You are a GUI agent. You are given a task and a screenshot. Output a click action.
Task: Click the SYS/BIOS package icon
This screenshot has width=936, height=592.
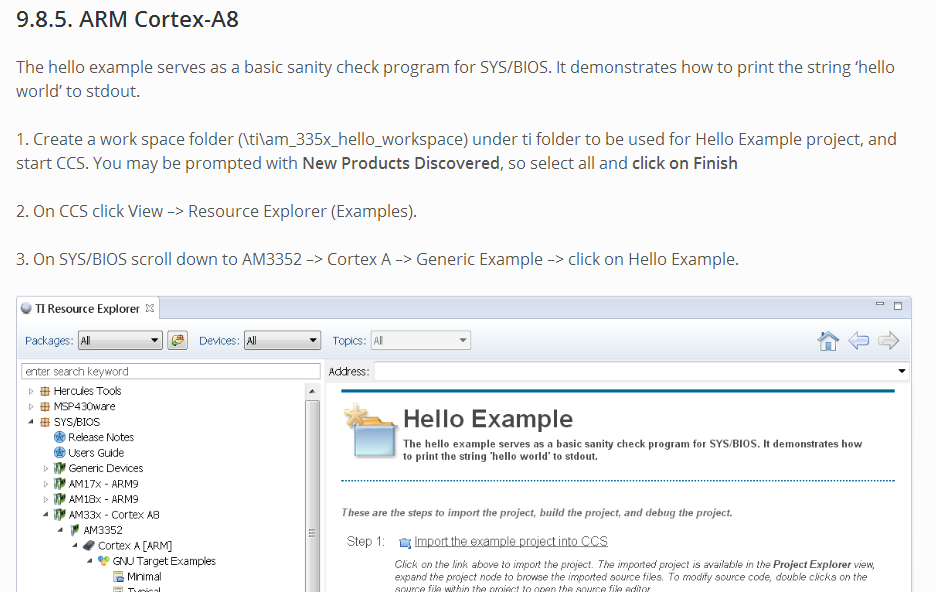pos(45,422)
